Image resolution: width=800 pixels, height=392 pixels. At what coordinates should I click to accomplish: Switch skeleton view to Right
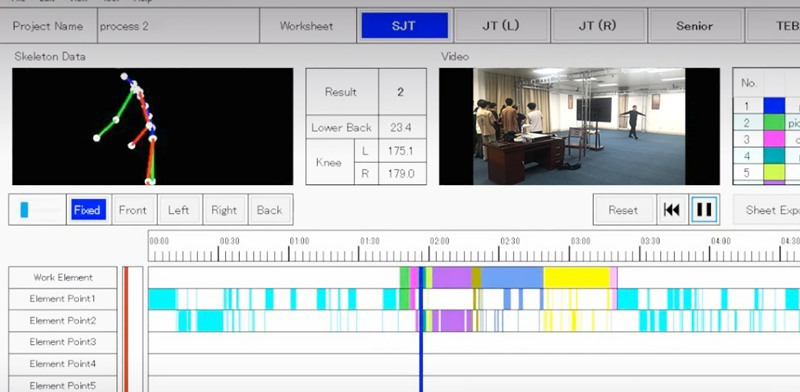tap(224, 210)
